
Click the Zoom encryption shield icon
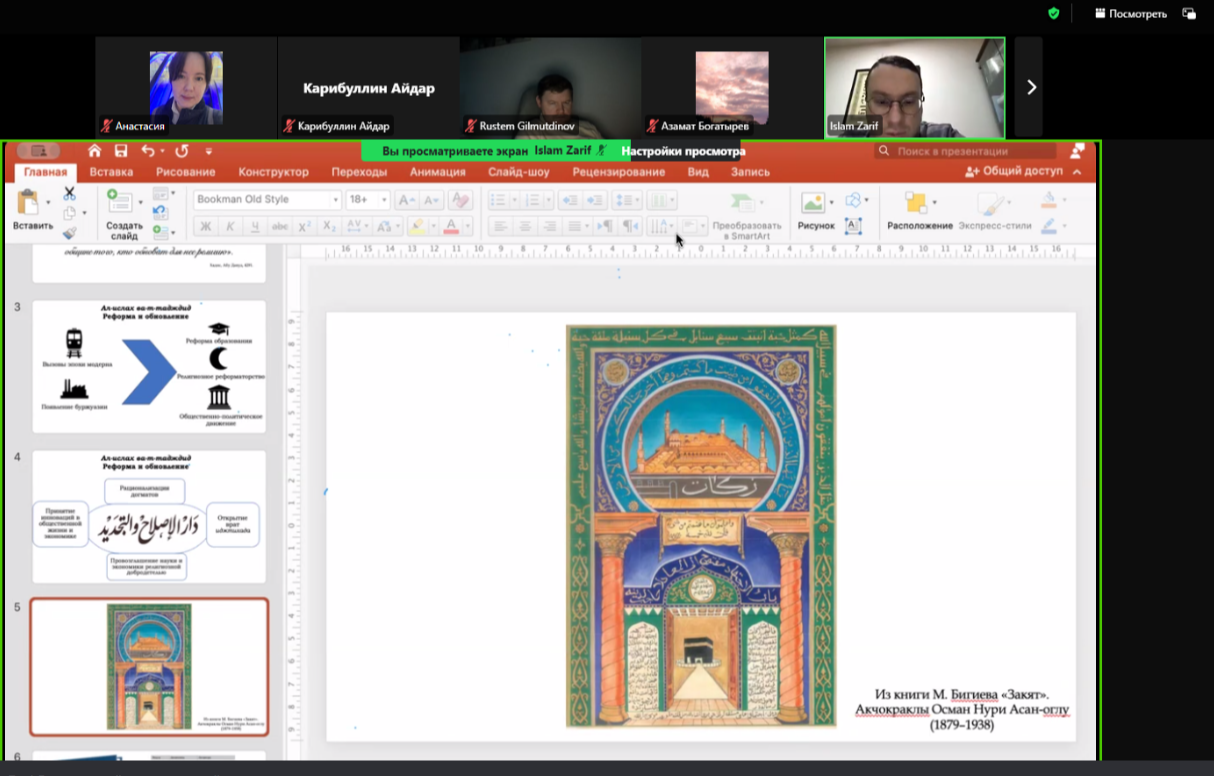tap(1053, 14)
